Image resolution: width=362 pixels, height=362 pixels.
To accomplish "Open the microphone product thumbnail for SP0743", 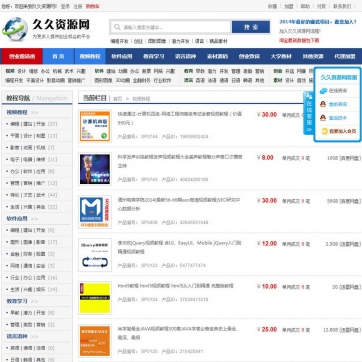I will tap(95, 169).
